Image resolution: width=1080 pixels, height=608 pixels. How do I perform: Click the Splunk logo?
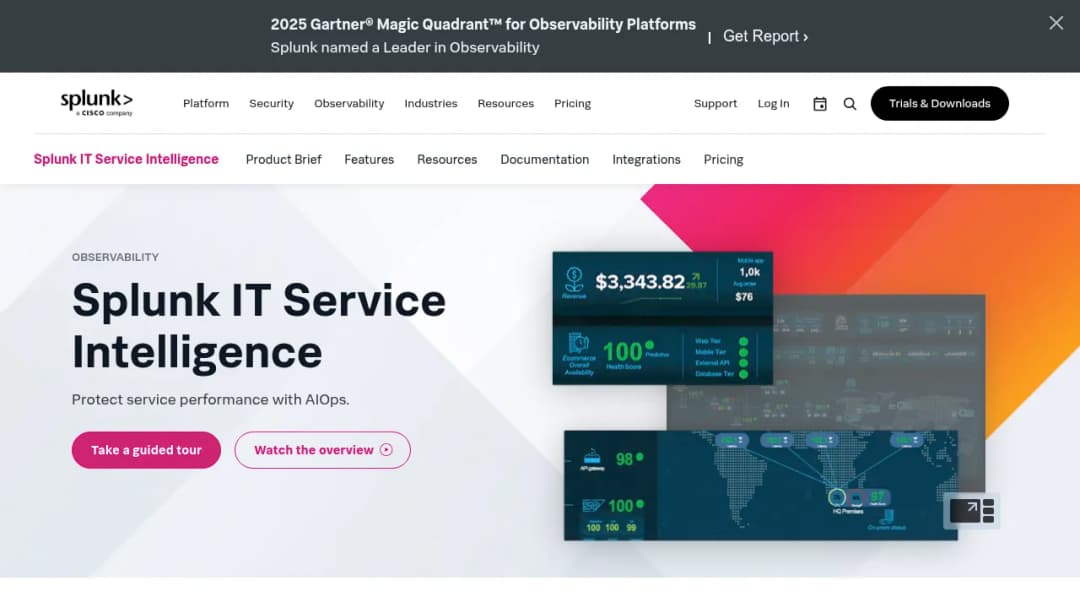[x=96, y=103]
